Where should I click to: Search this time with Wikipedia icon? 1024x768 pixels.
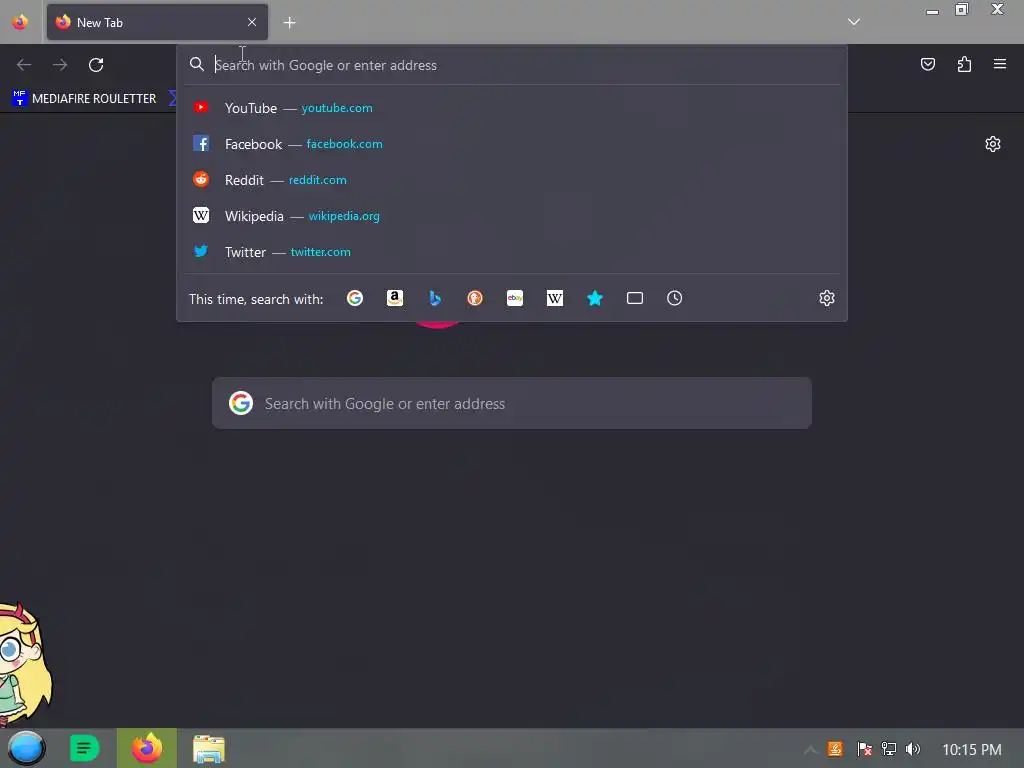click(554, 298)
